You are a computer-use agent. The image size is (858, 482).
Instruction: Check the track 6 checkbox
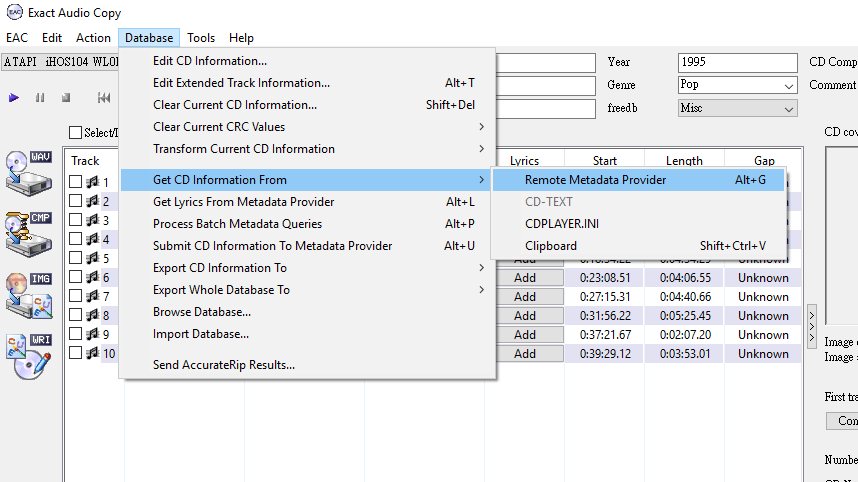(76, 277)
